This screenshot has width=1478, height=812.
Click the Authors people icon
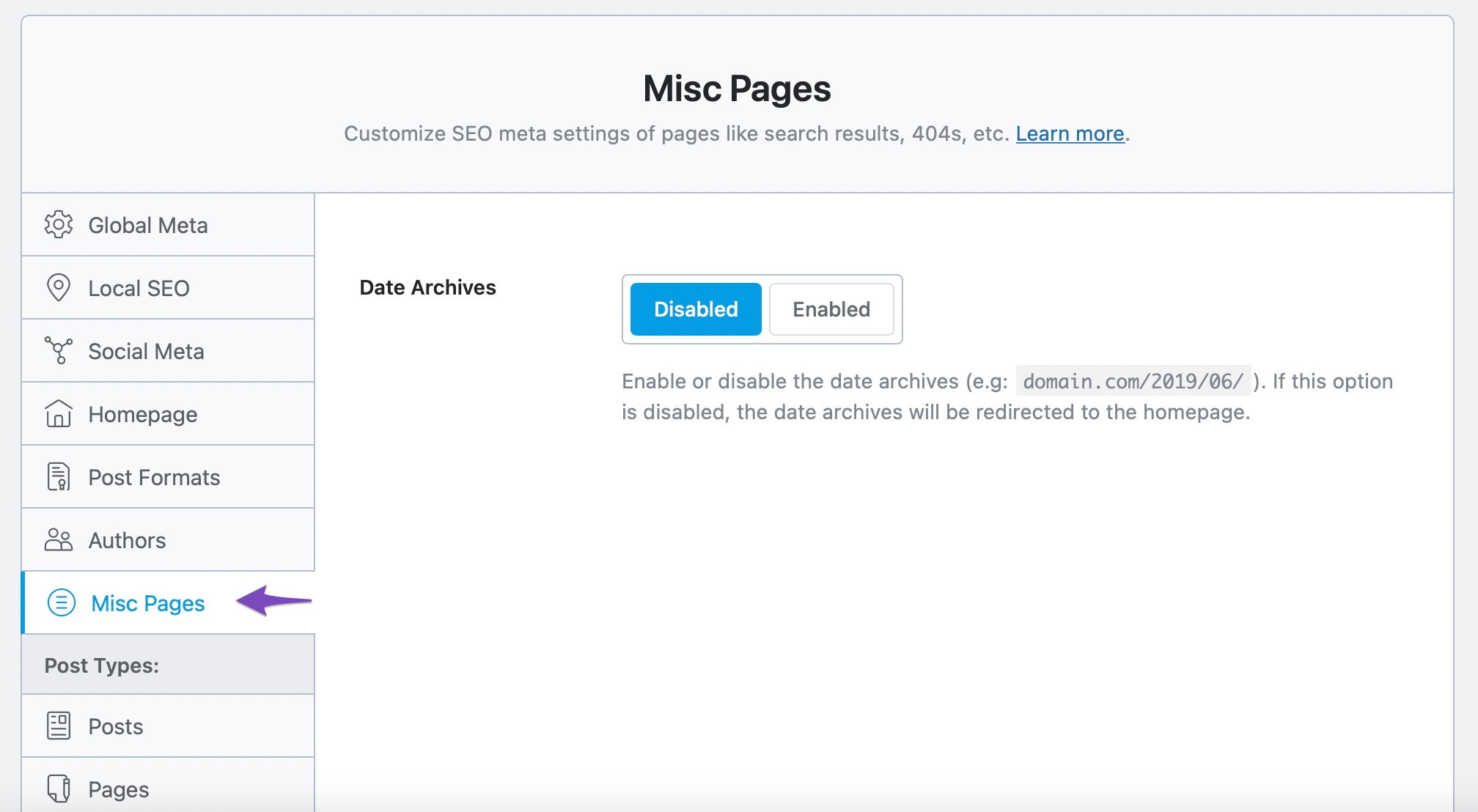[59, 540]
